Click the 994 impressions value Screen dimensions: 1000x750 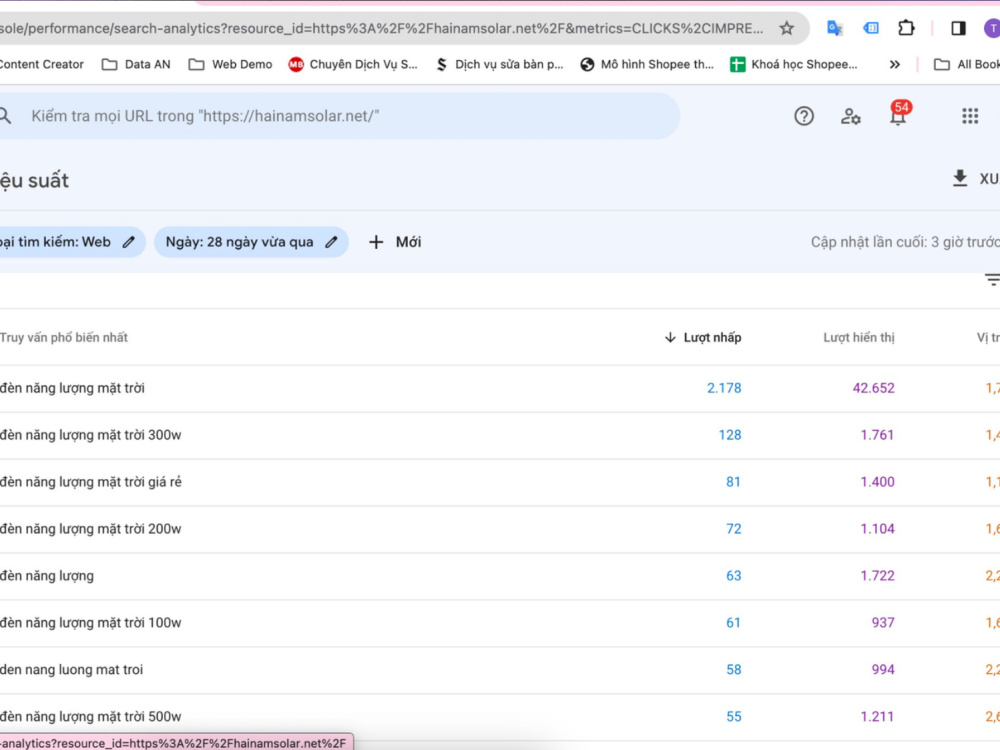click(883, 670)
